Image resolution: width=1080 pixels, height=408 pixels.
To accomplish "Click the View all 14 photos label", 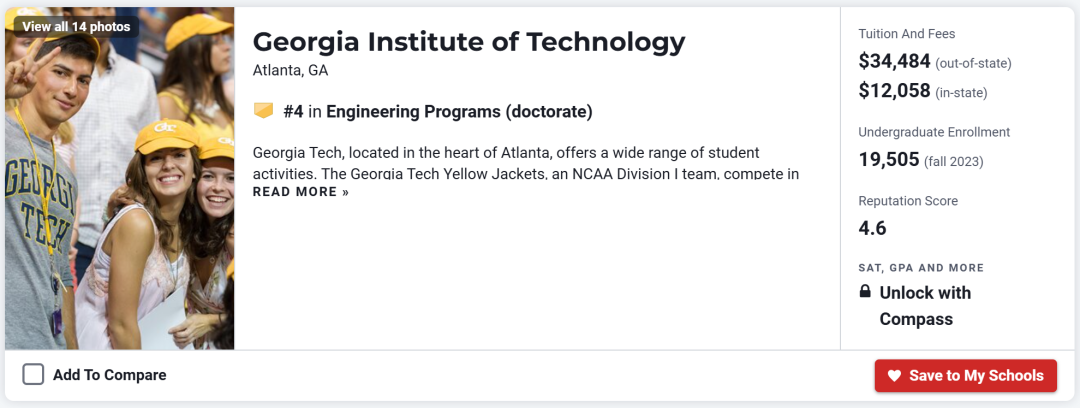I will pyautogui.click(x=76, y=26).
